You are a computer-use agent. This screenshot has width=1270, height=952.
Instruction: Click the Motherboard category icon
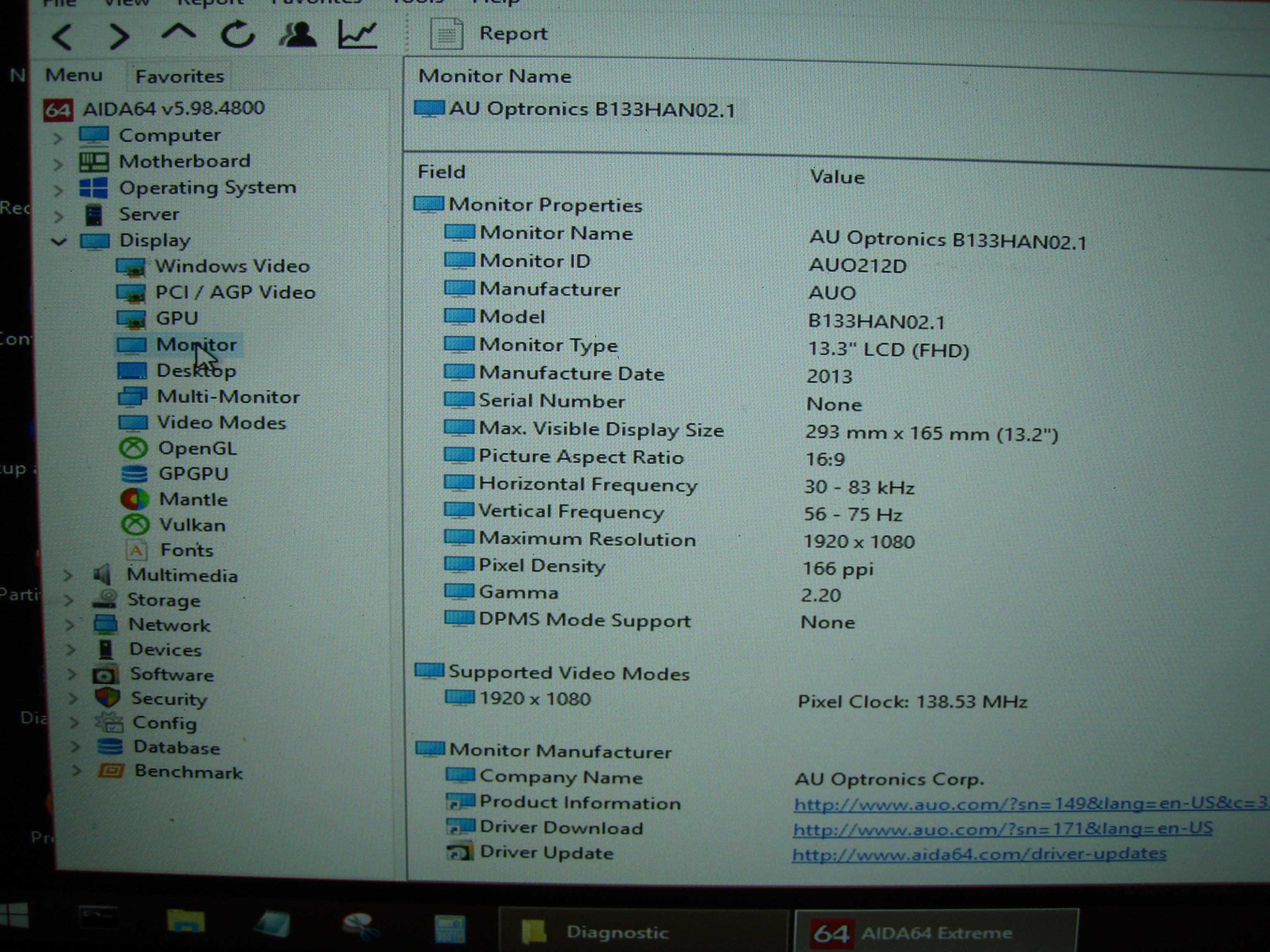click(x=94, y=162)
